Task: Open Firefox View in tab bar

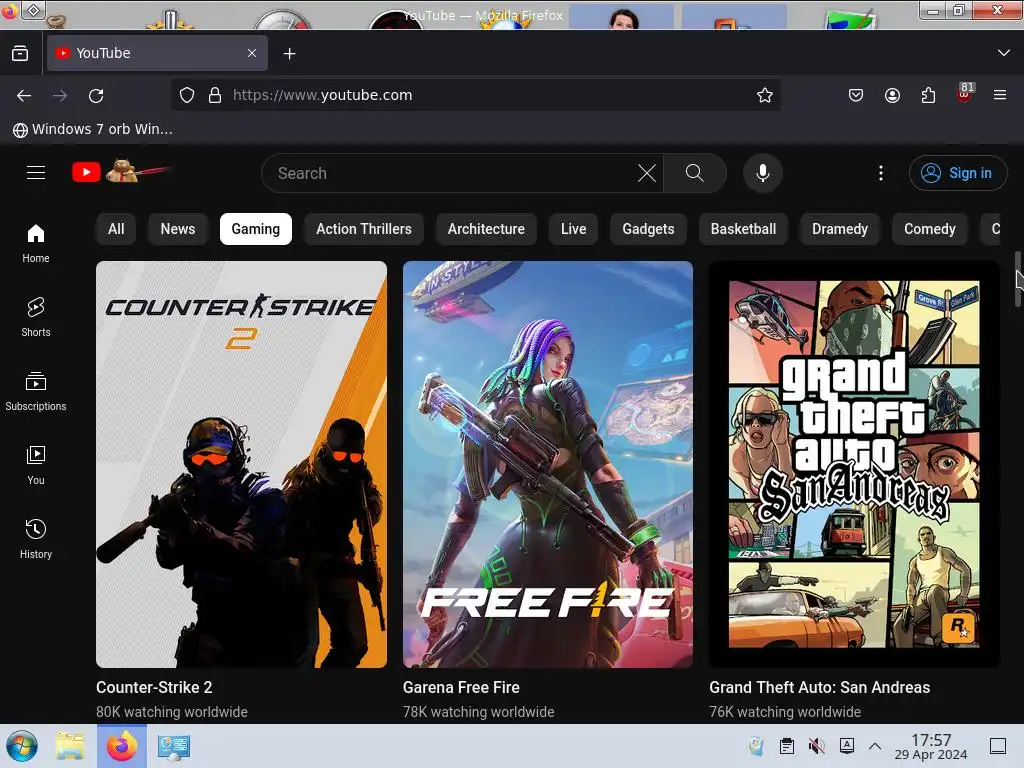Action: [20, 54]
